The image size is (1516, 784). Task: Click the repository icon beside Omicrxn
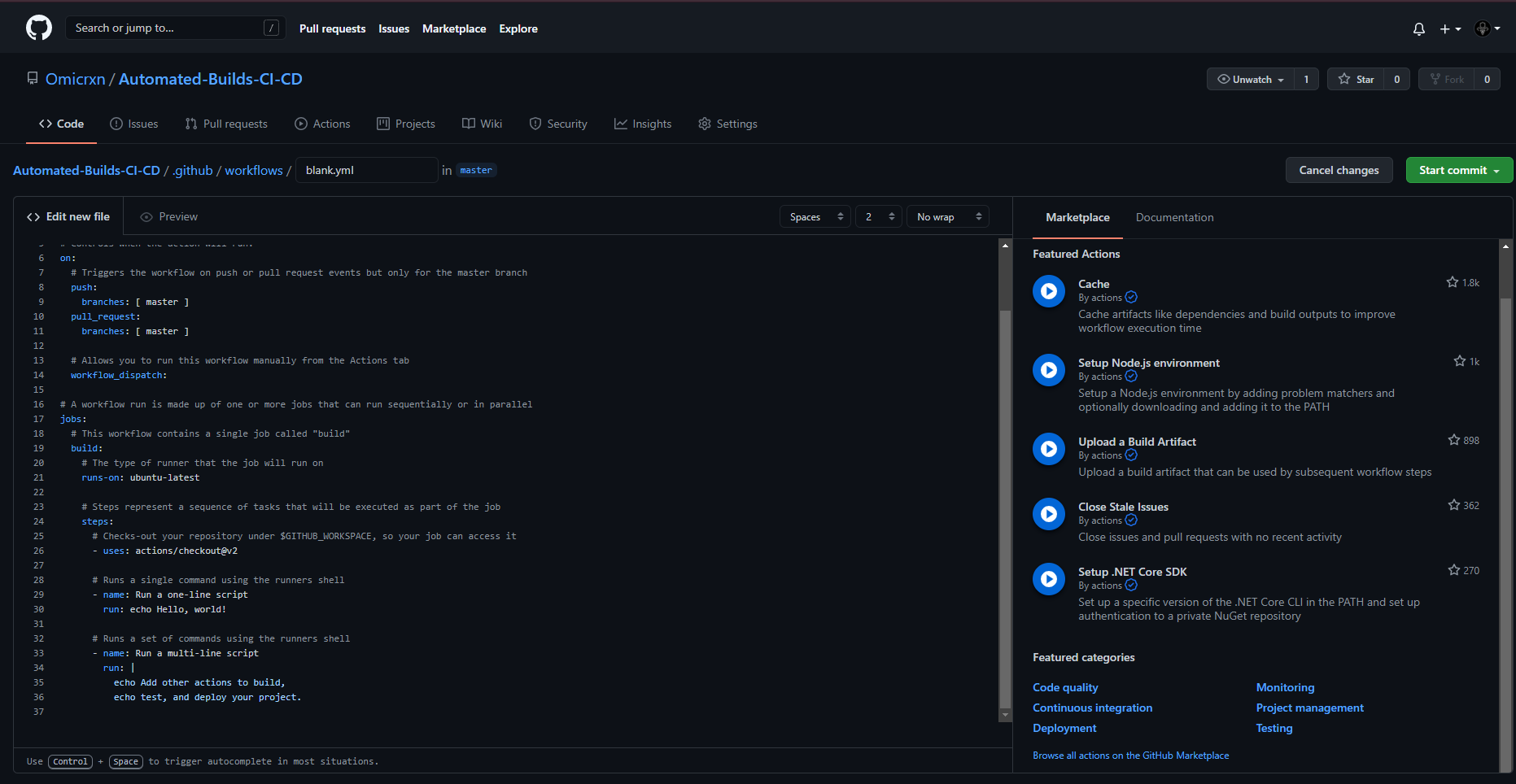pos(33,78)
